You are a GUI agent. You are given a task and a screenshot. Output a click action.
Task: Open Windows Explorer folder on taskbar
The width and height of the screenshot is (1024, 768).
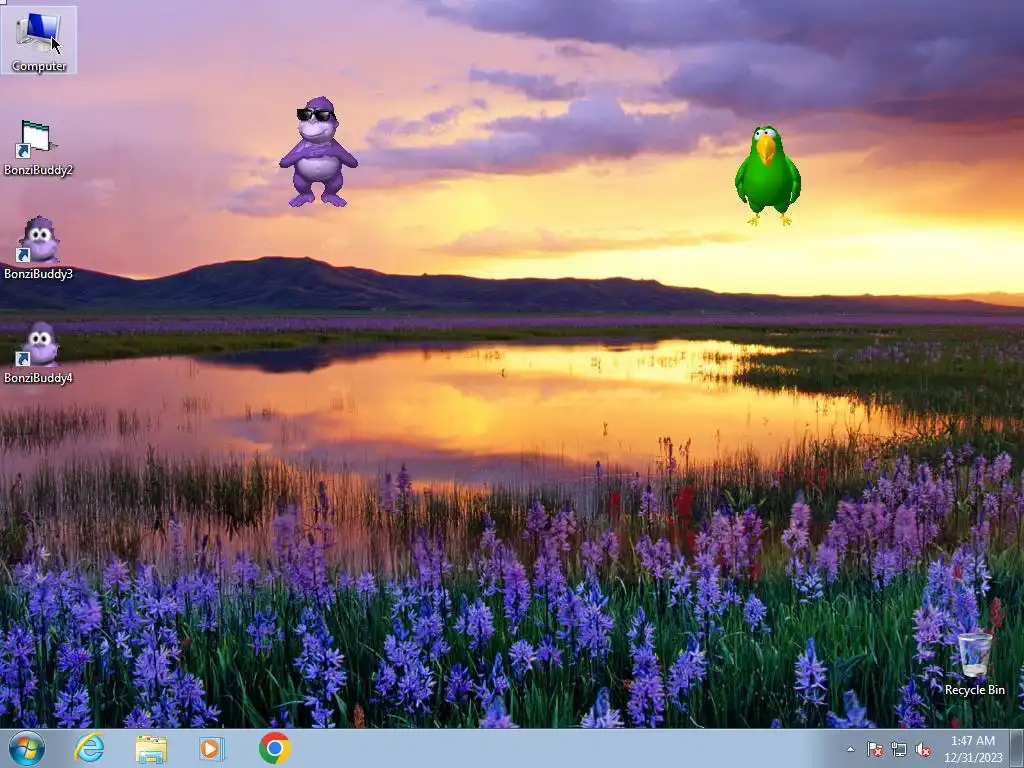point(151,748)
